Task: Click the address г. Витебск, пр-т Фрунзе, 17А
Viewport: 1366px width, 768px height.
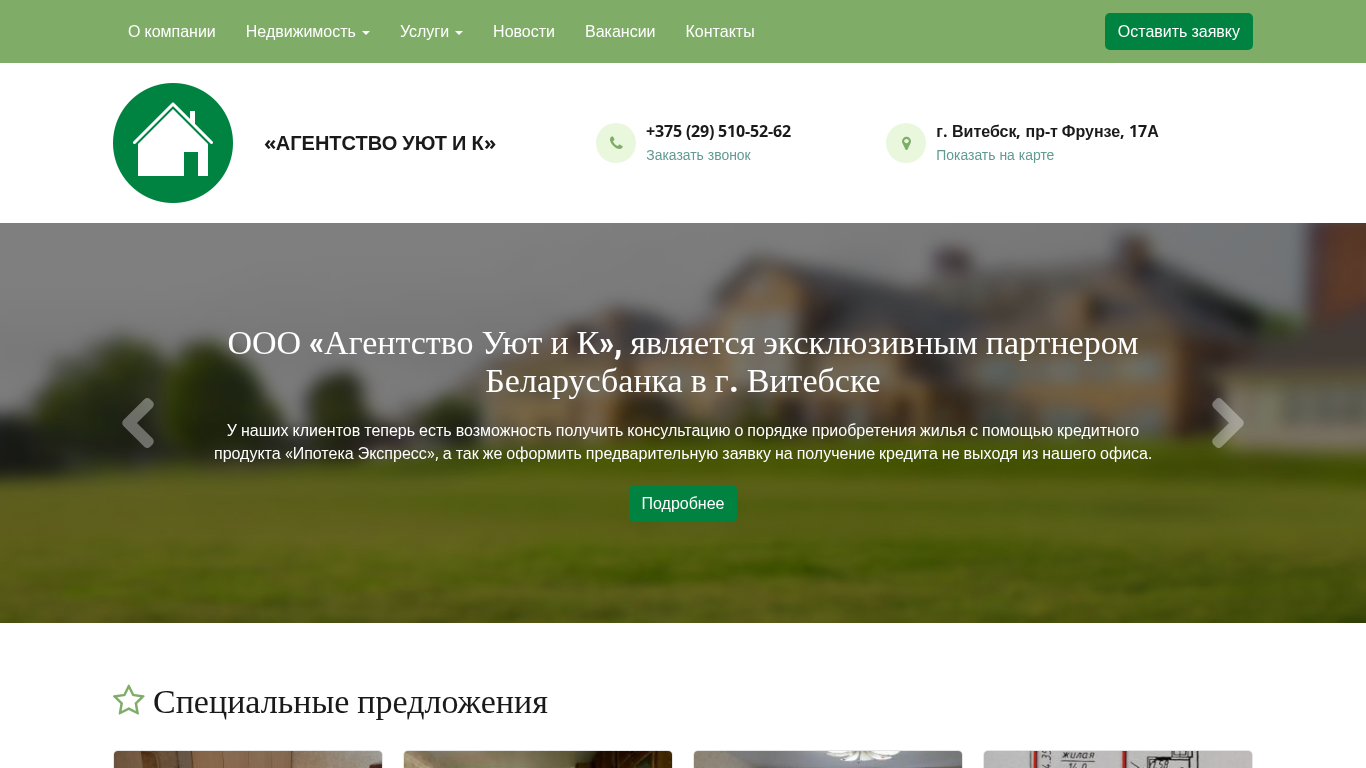Action: coord(1047,131)
